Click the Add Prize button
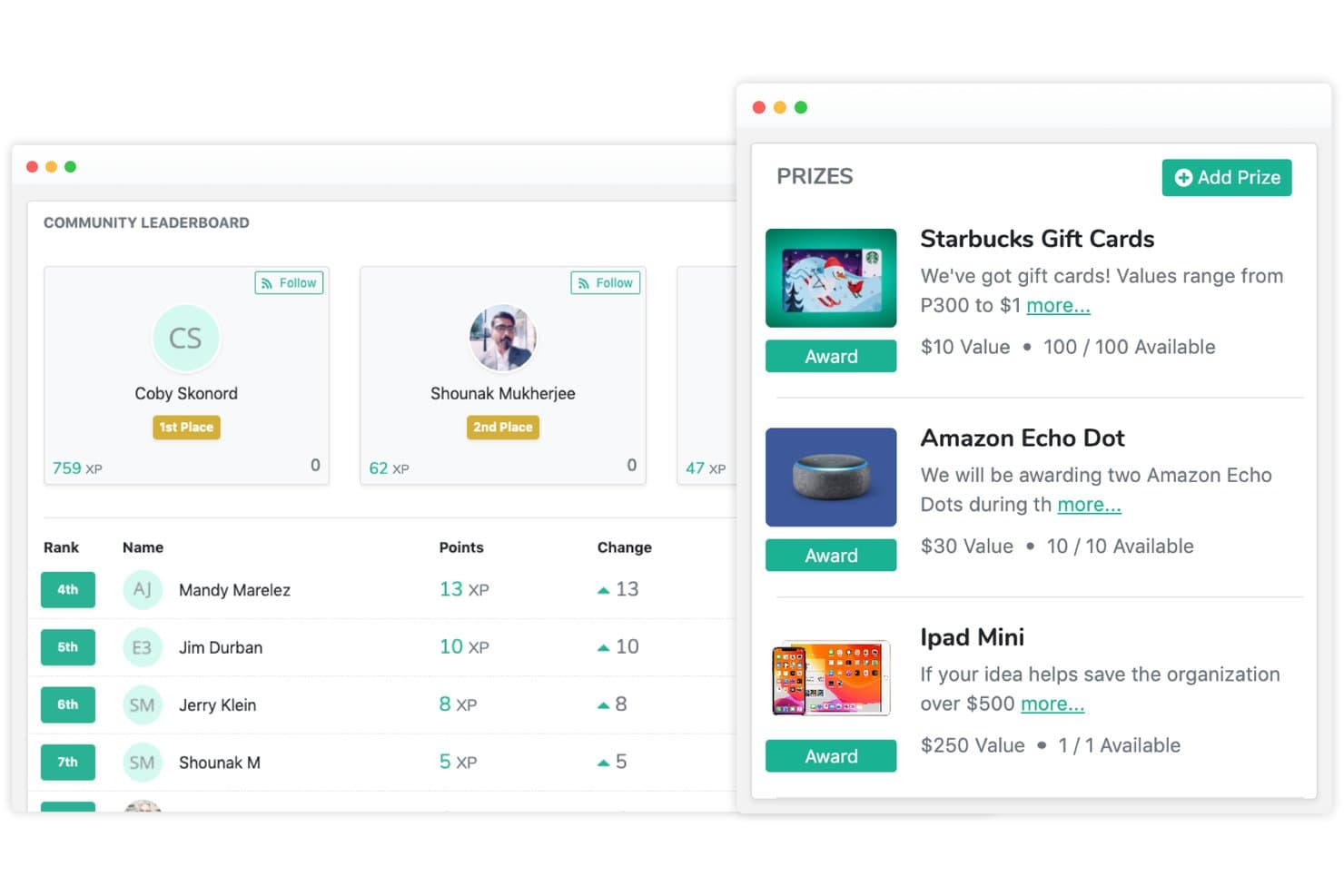The image size is (1344, 896). point(1226,178)
